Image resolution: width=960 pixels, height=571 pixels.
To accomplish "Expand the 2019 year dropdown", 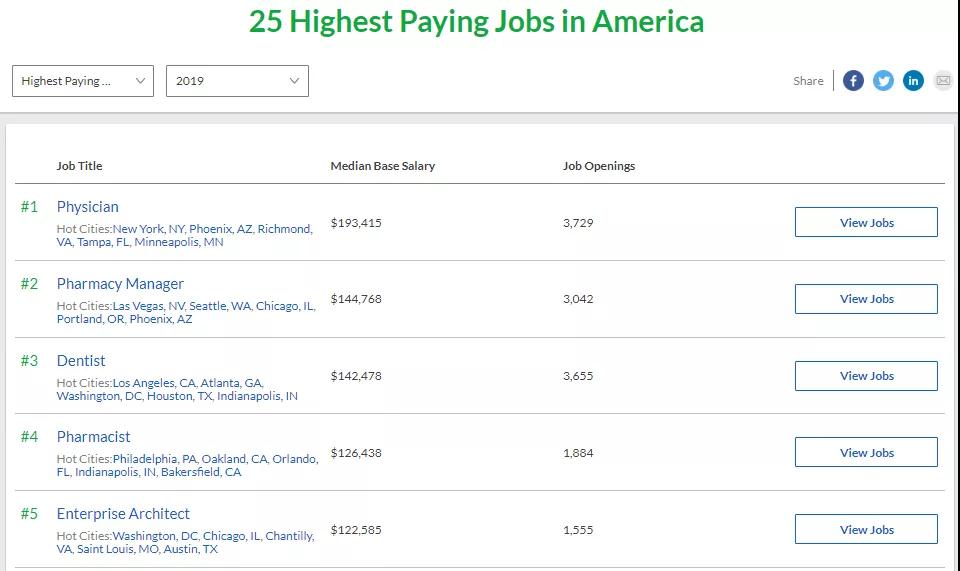I will 237,81.
